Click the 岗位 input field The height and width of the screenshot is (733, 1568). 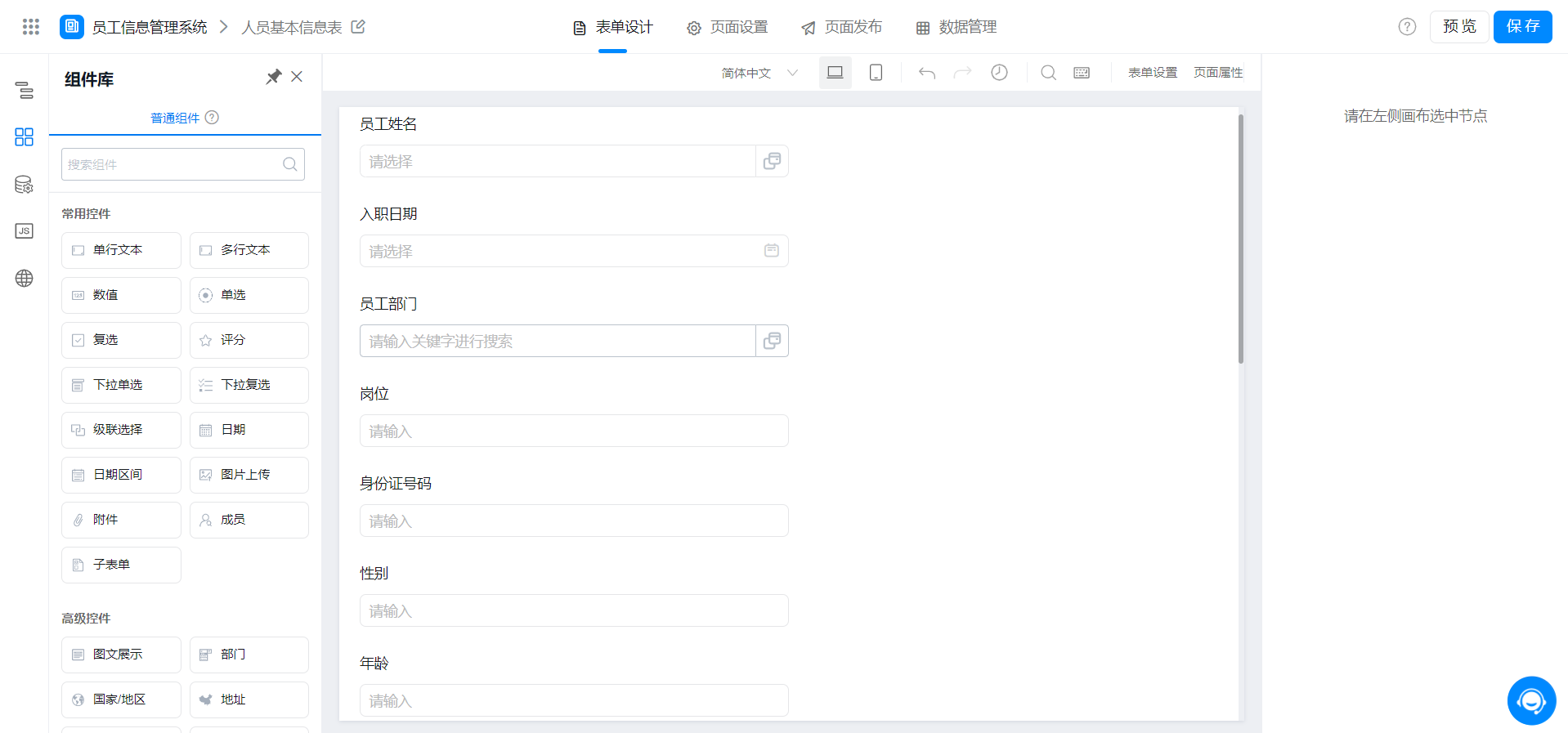pyautogui.click(x=574, y=431)
